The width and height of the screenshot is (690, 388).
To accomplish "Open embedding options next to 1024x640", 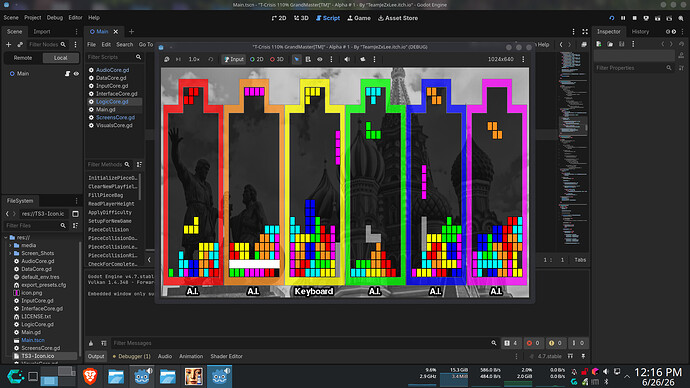I will click(523, 59).
